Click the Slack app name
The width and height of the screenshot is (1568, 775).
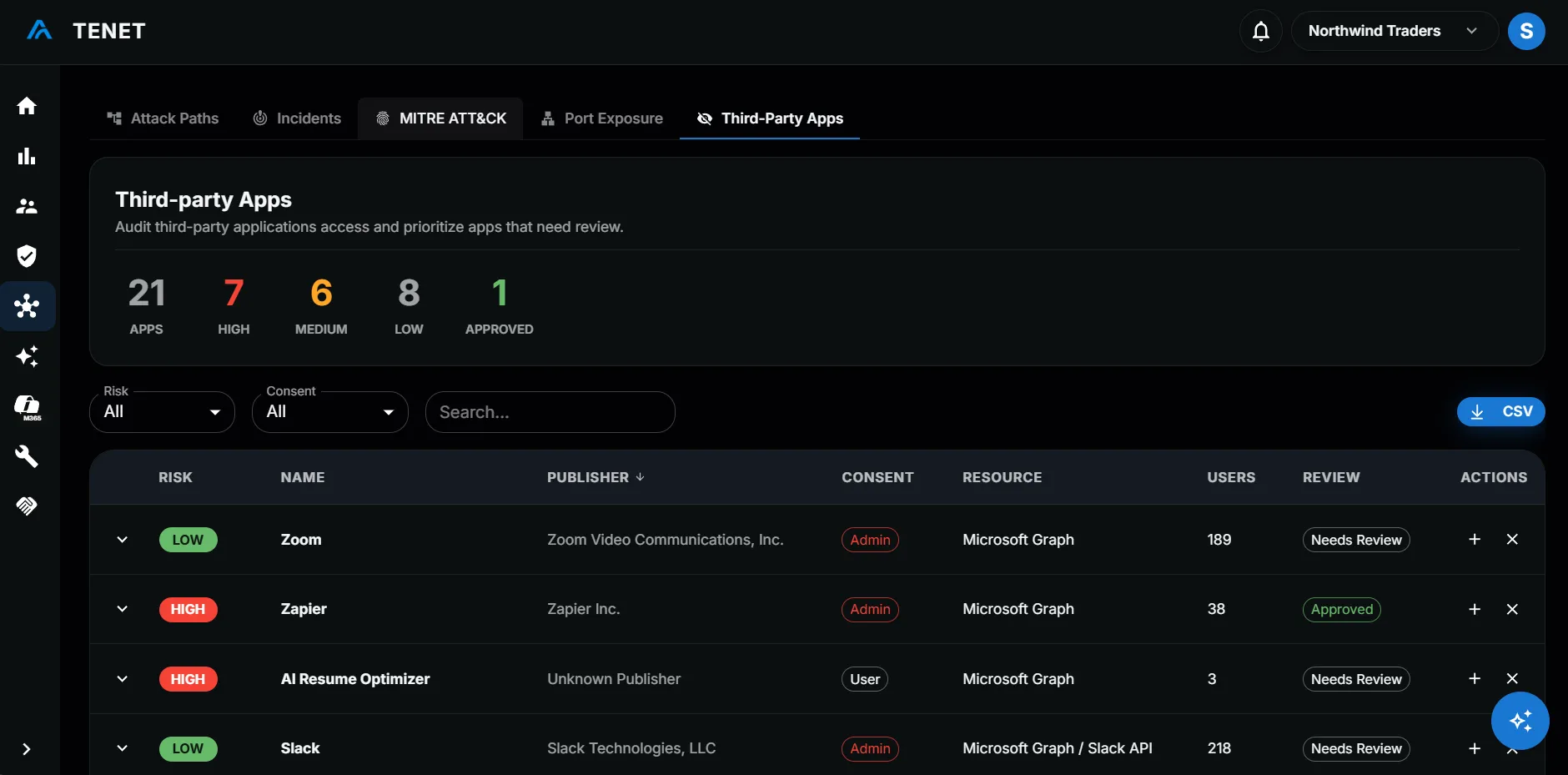click(300, 748)
